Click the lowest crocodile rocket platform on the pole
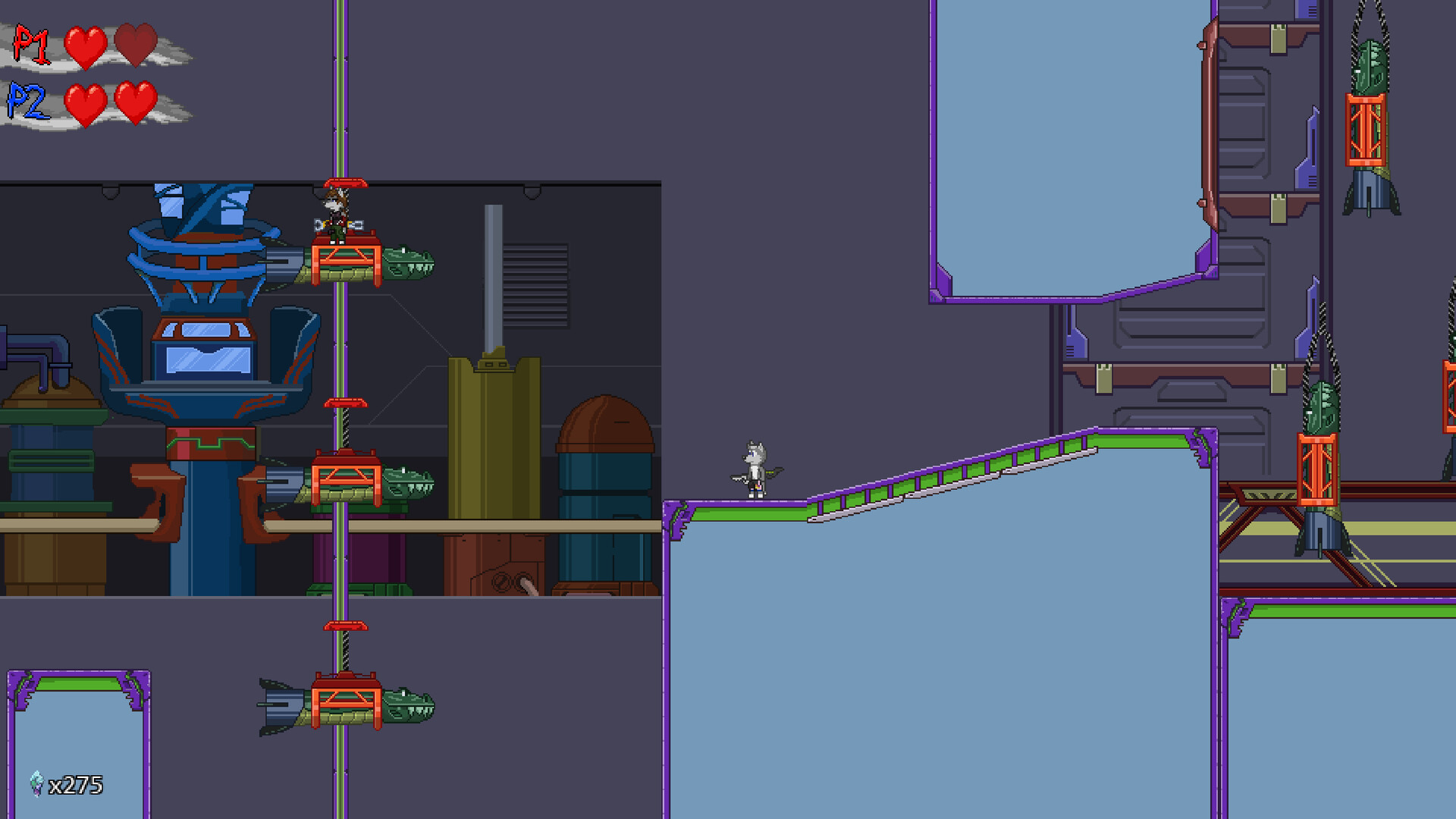This screenshot has height=819, width=1456. [346, 705]
